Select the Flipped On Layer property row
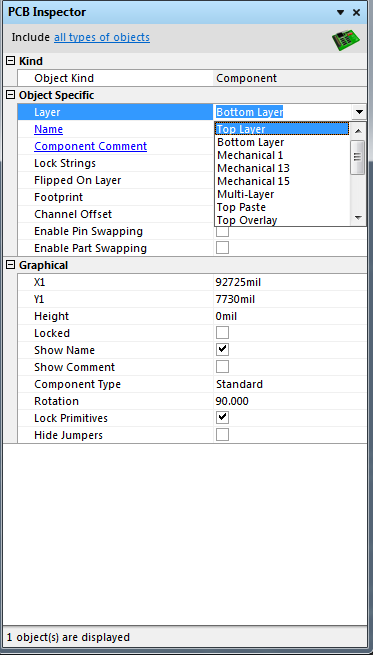The height and width of the screenshot is (655, 373). (x=115, y=180)
